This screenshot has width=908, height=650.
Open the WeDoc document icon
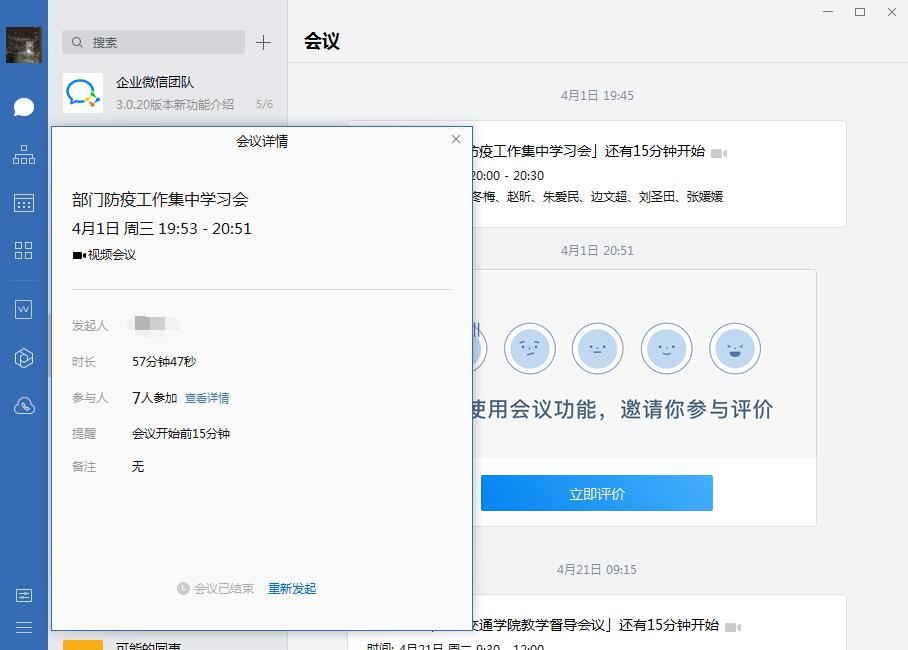[24, 310]
